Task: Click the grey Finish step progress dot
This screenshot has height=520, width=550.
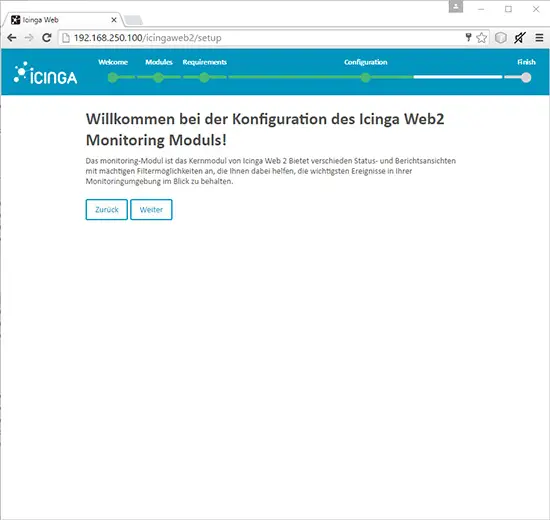Action: tap(526, 78)
